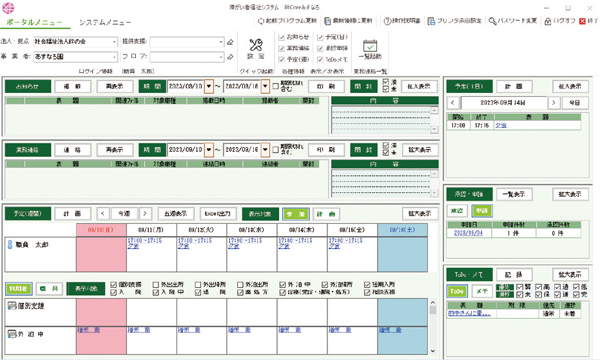Click 一覧表示 in 承認・申請 panel

click(x=514, y=194)
